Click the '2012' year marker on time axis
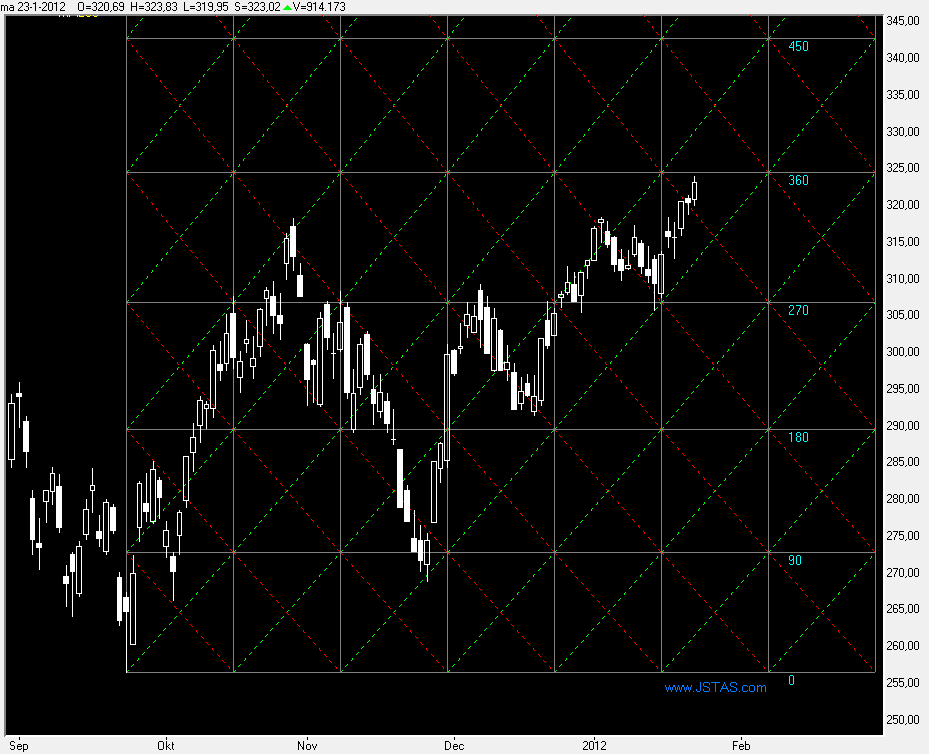 pyautogui.click(x=595, y=745)
